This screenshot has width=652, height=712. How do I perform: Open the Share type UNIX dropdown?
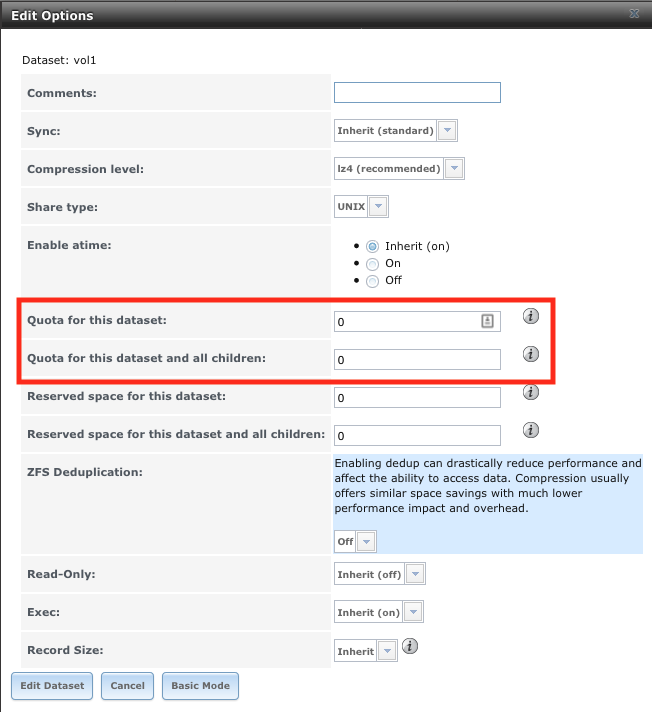361,207
